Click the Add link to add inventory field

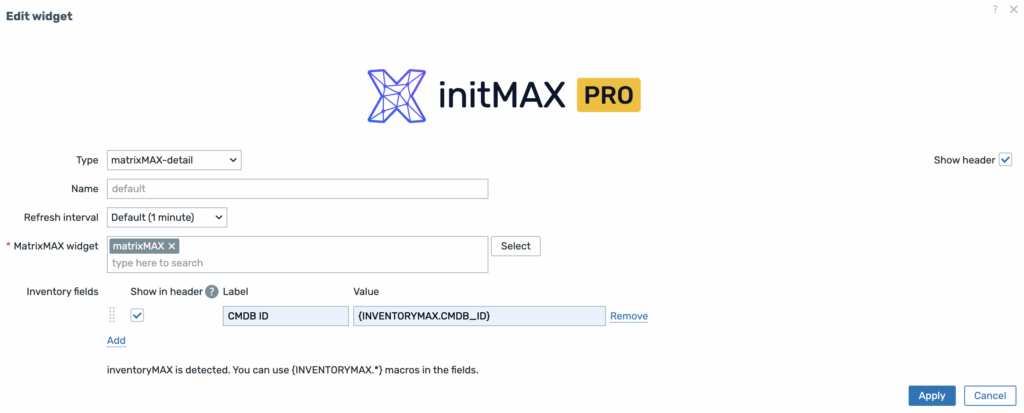click(x=116, y=340)
